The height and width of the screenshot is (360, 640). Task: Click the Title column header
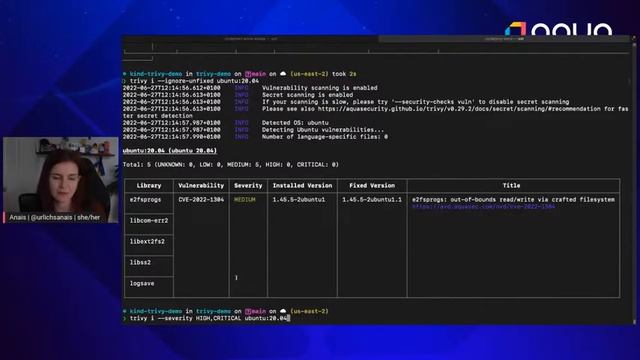tap(511, 186)
